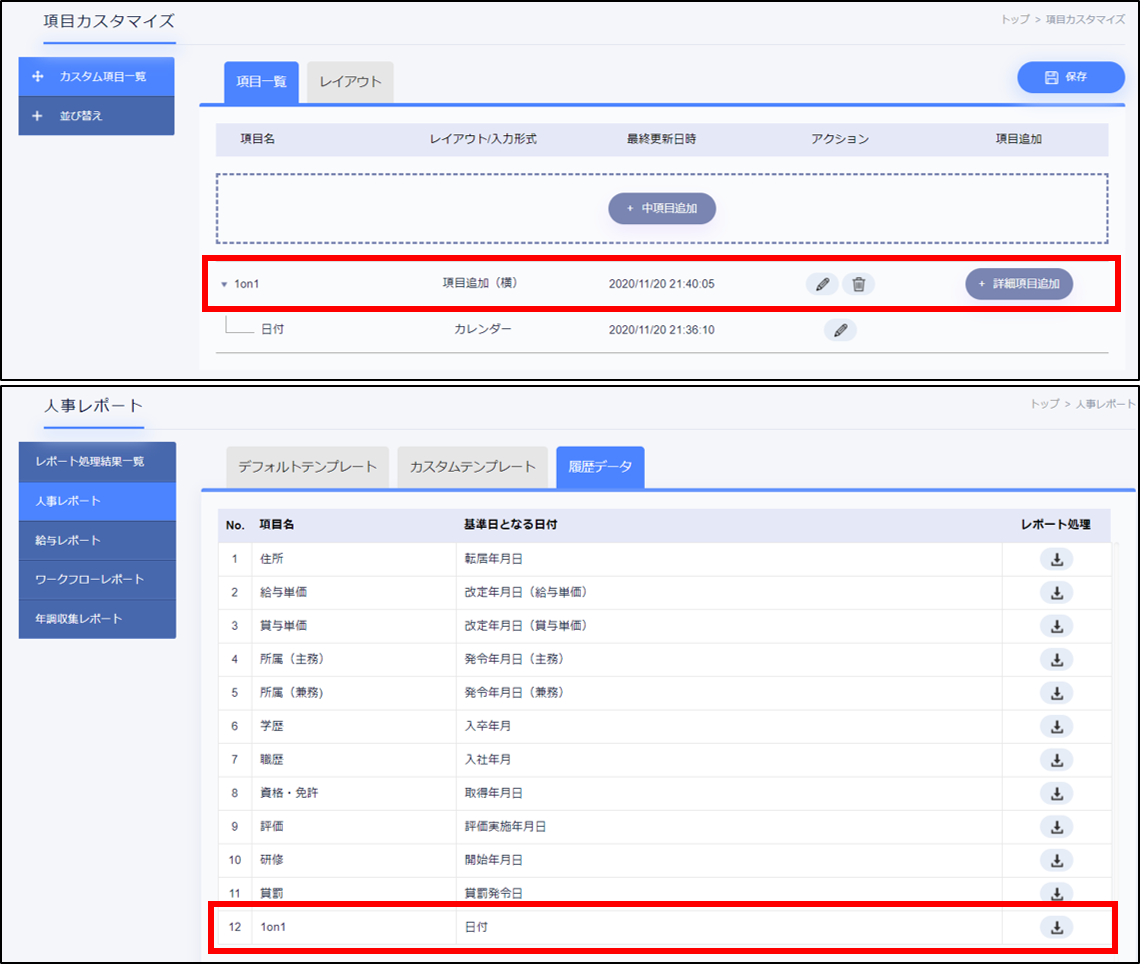
Task: Switch to the カスタムテンプレート tab
Action: [472, 467]
